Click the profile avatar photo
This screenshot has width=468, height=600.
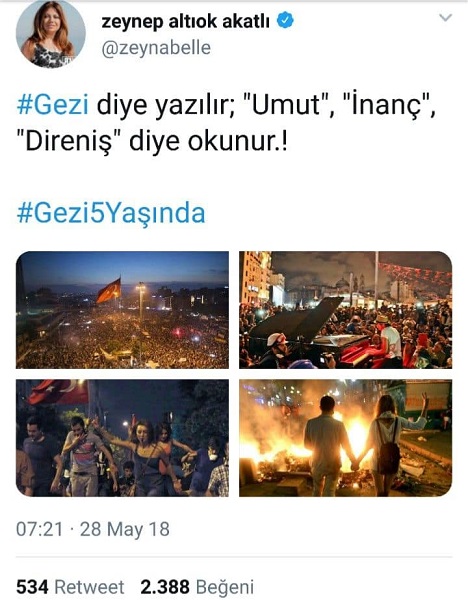pyautogui.click(x=51, y=34)
